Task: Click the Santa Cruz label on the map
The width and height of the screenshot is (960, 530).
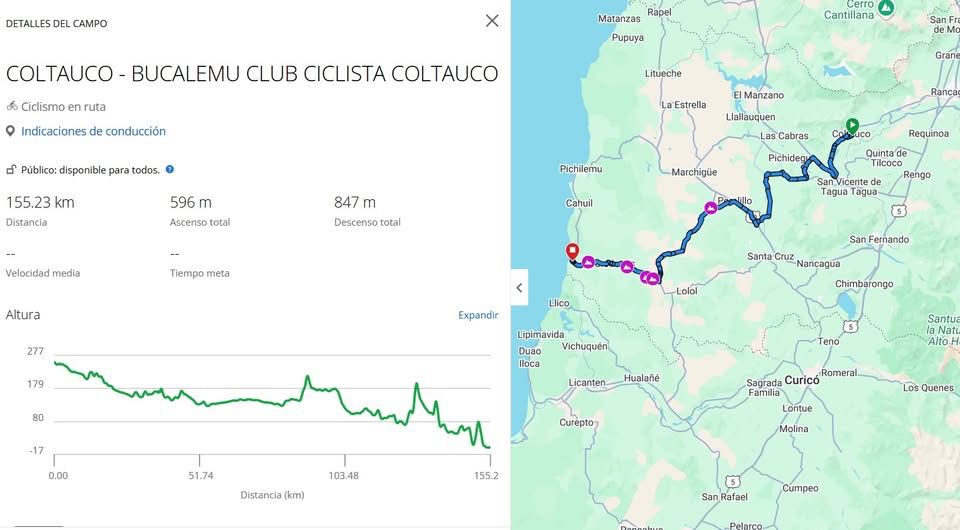Action: tap(770, 257)
